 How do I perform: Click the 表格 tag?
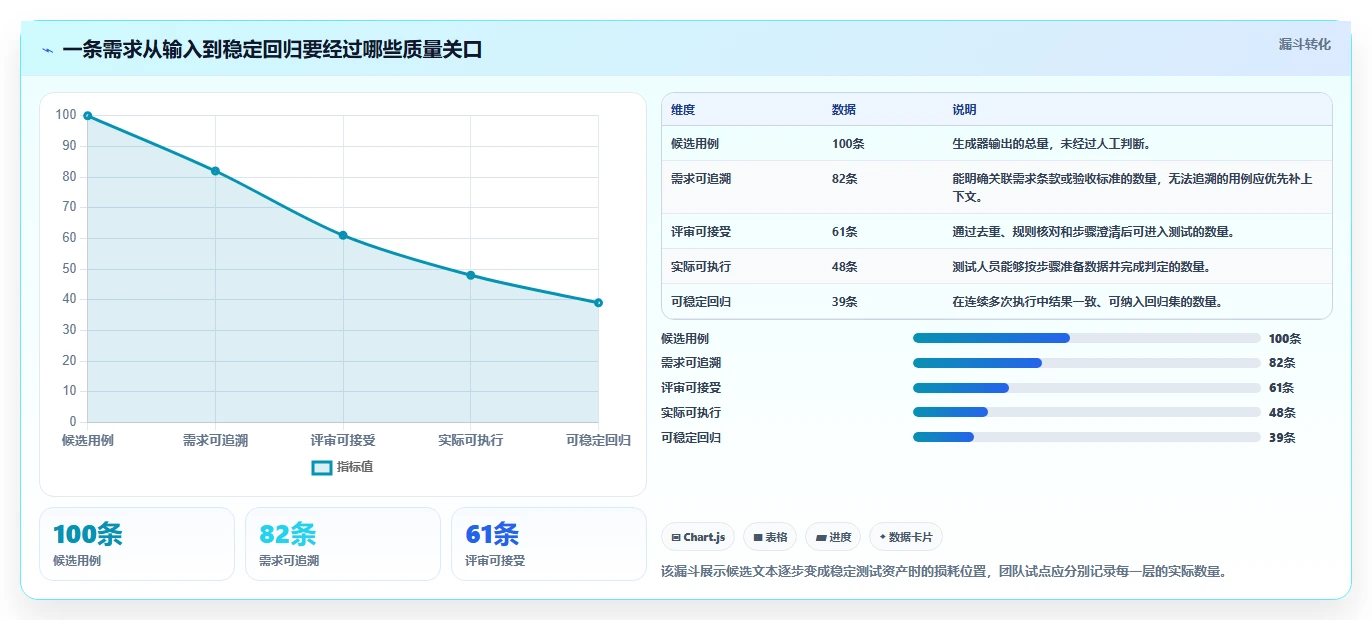(x=770, y=537)
